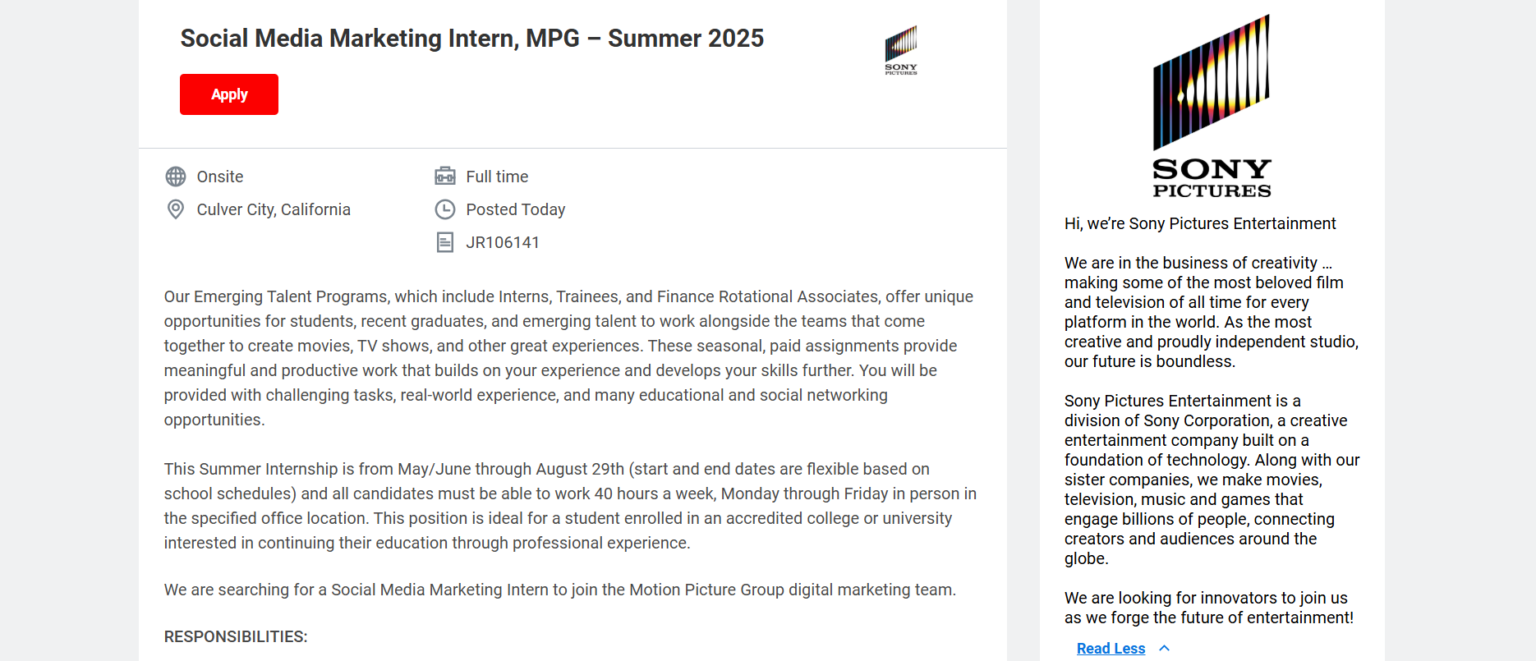Select the Social Media Marketing Intern title

point(471,38)
